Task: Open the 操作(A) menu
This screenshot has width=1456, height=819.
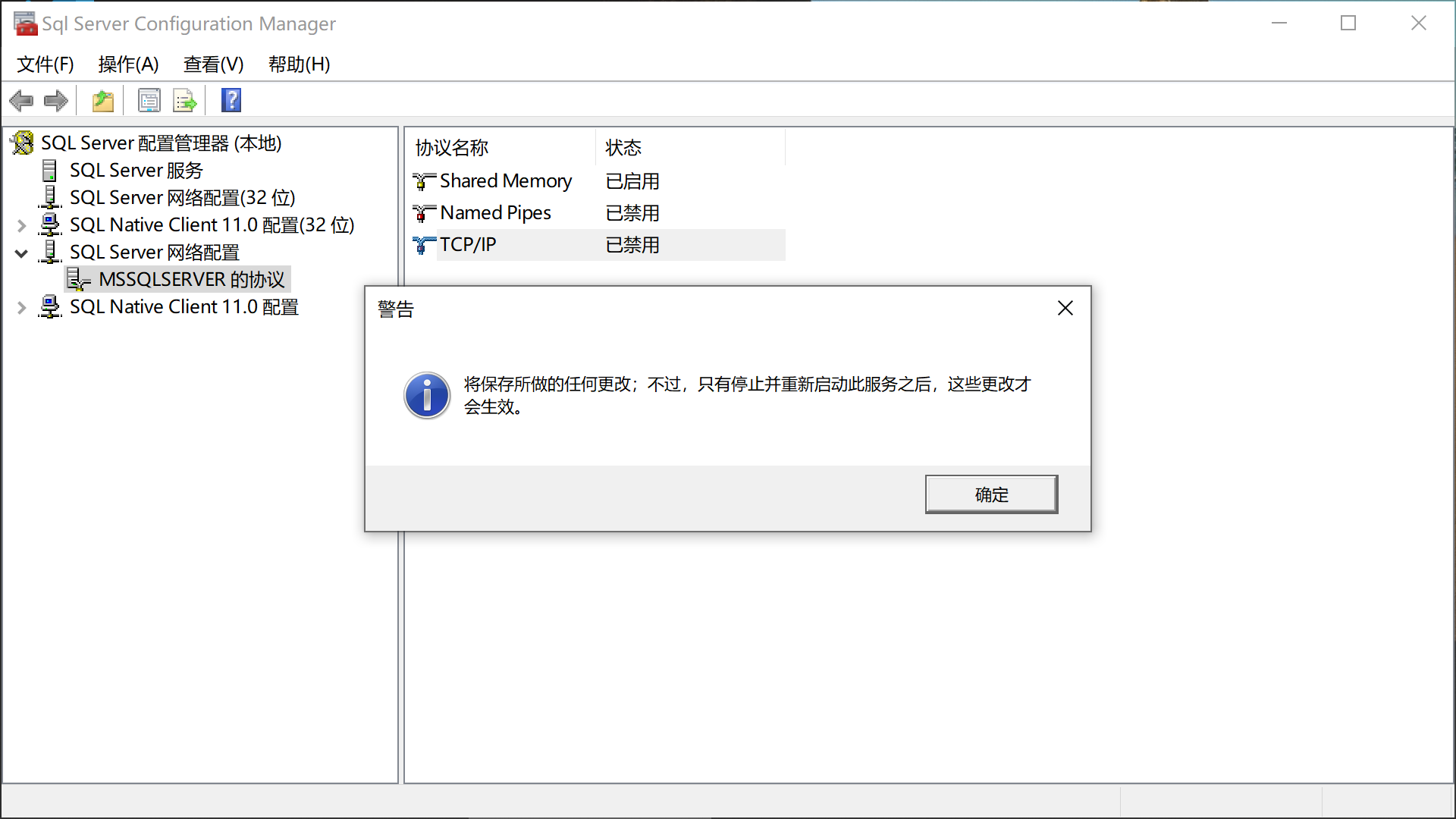Action: click(128, 64)
